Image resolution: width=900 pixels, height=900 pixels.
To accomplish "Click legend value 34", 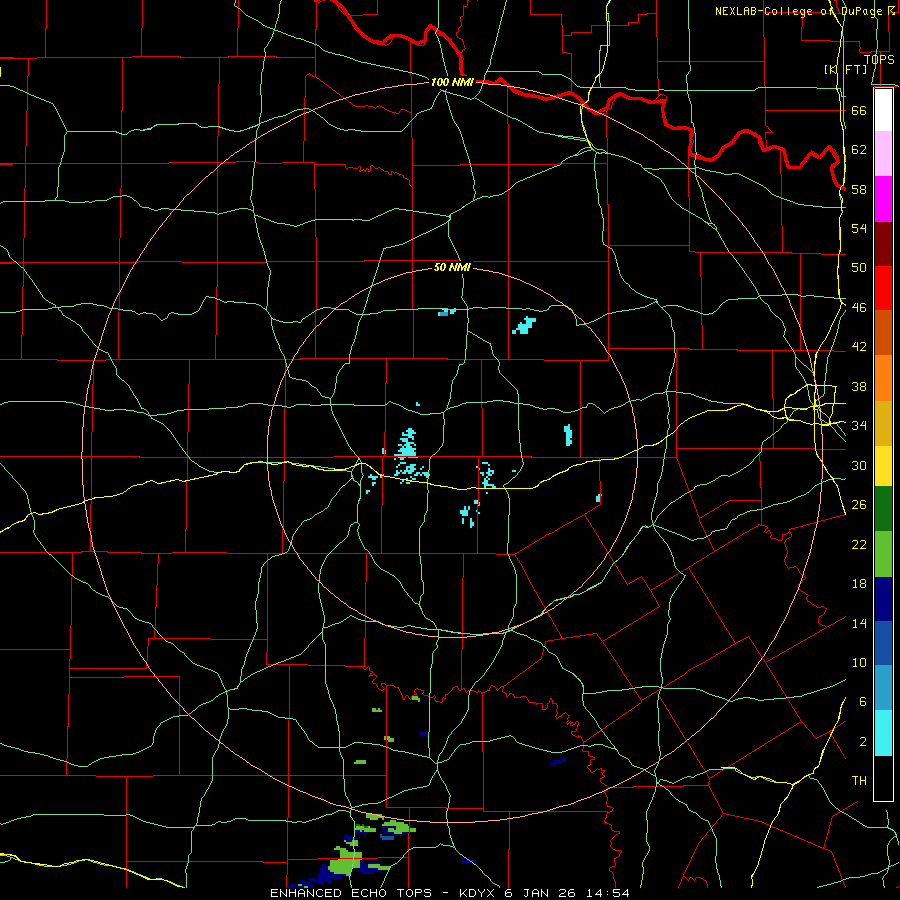I will 859,425.
